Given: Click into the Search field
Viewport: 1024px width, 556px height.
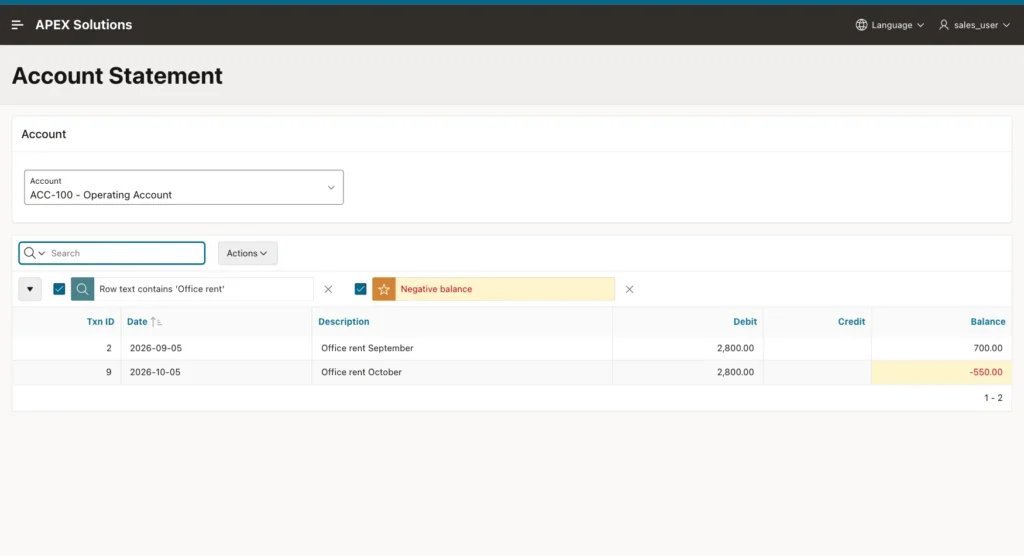Looking at the screenshot, I should pyautogui.click(x=126, y=253).
